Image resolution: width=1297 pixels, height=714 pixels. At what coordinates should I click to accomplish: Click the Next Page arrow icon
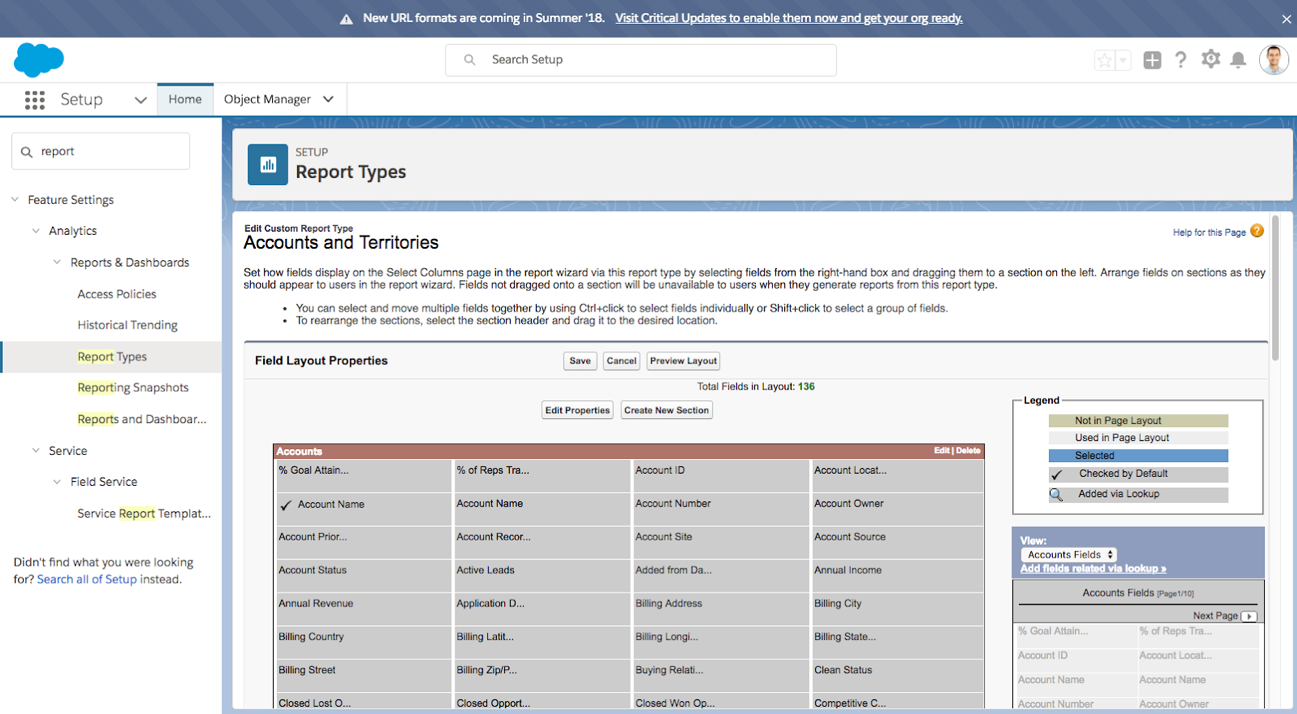click(1249, 616)
